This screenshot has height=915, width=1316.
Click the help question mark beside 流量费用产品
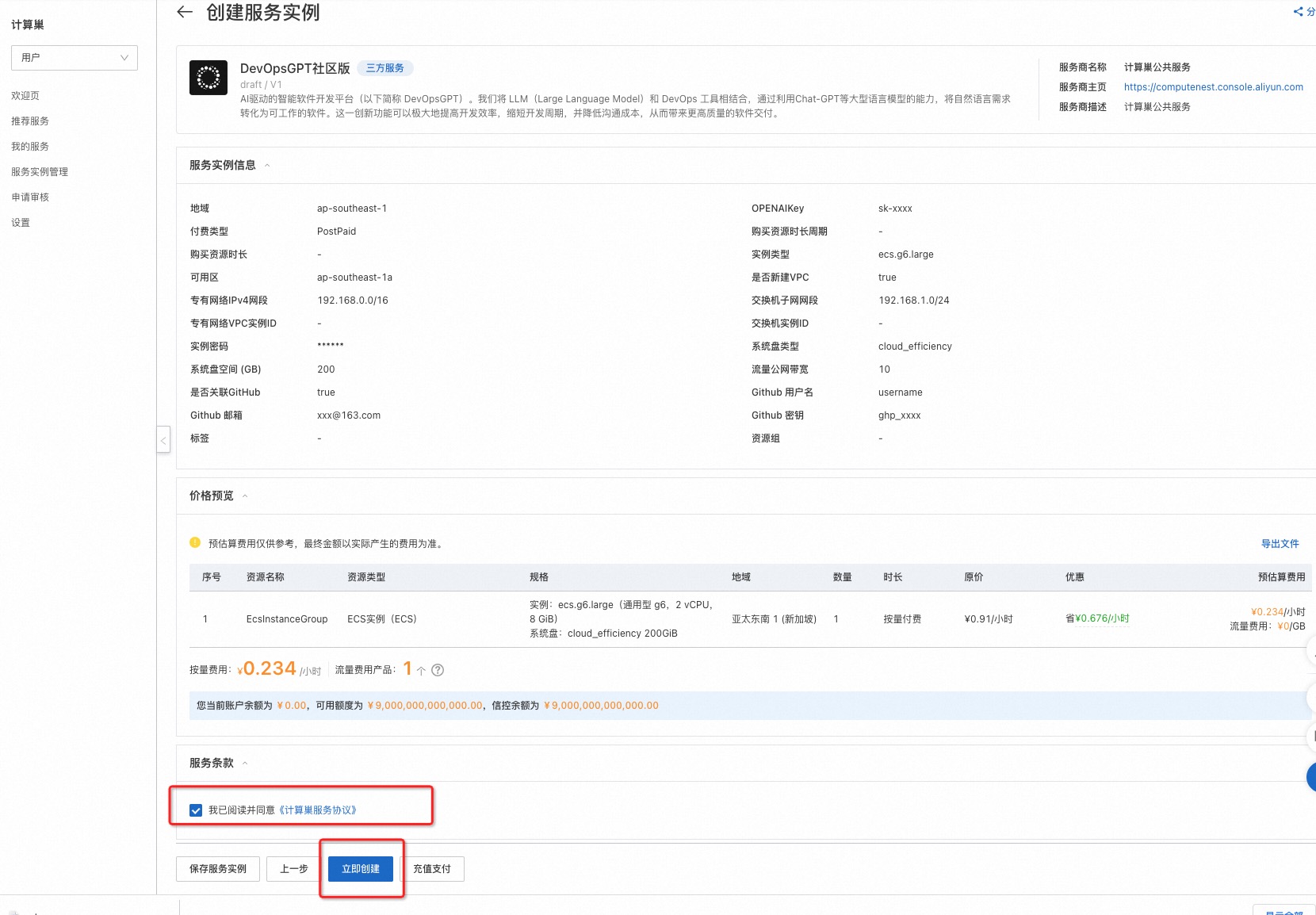438,670
